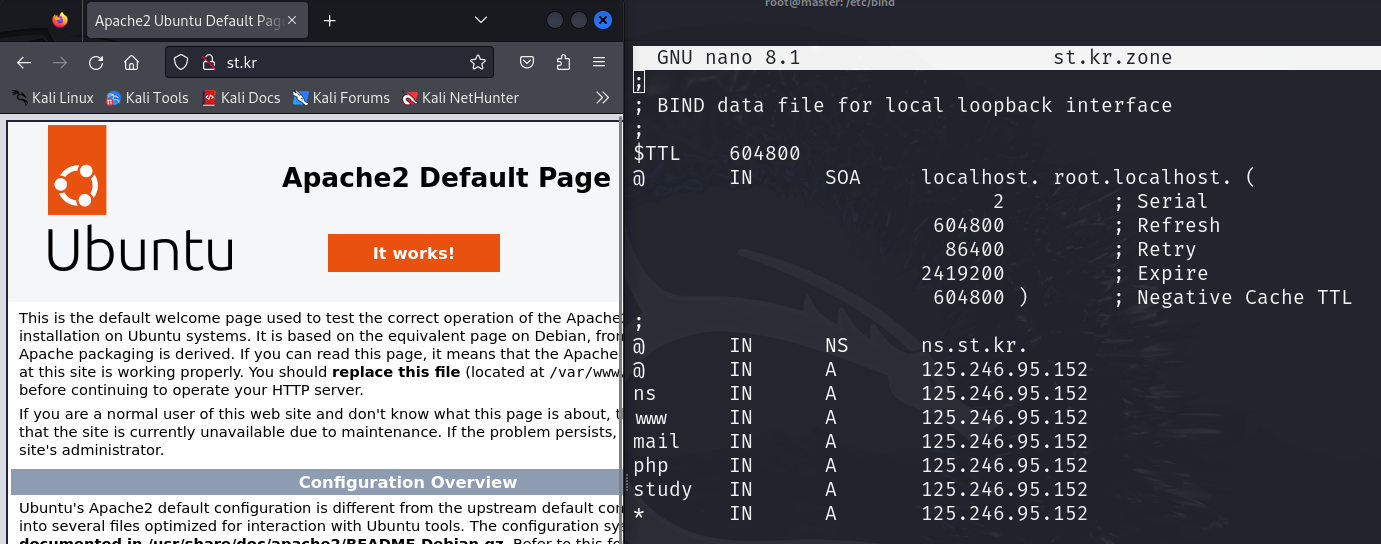Click the 'study' record name in nano
Image resolution: width=1381 pixels, height=544 pixels.
click(662, 490)
